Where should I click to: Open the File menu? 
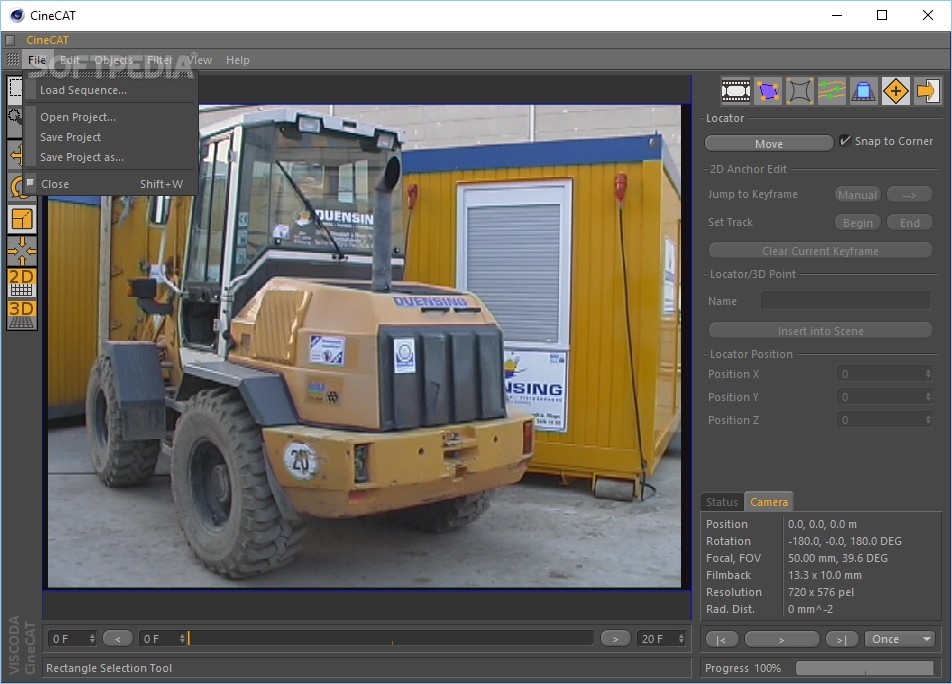pos(37,59)
